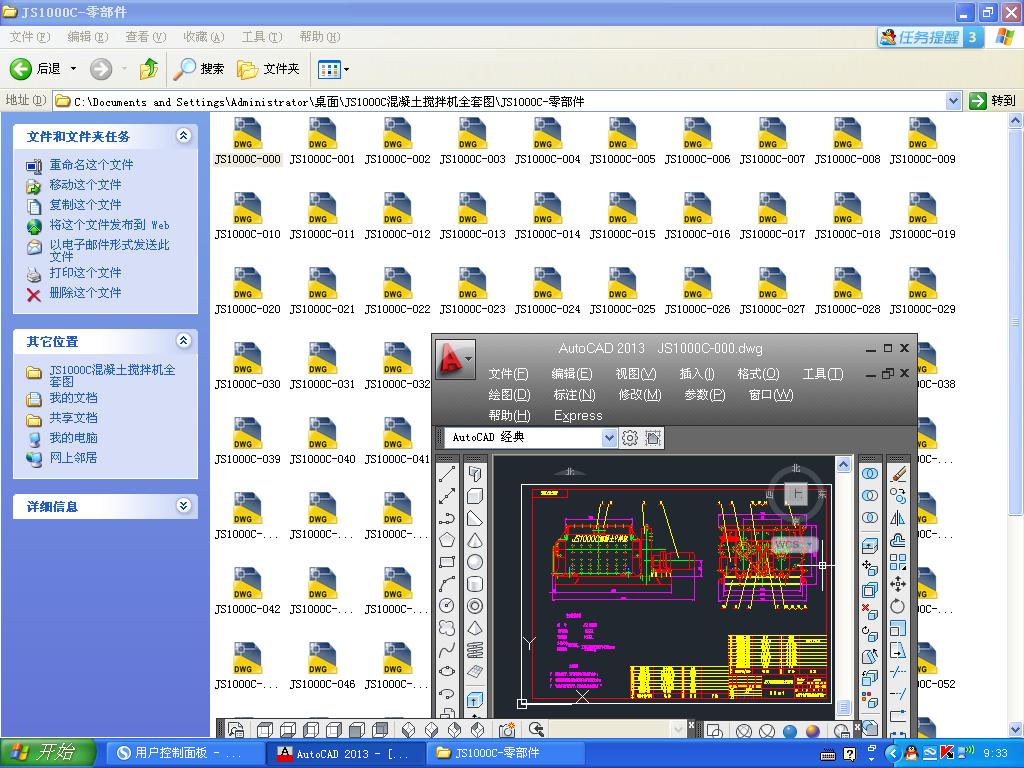
Task: Click the Intersect solid editing icon
Action: [869, 518]
